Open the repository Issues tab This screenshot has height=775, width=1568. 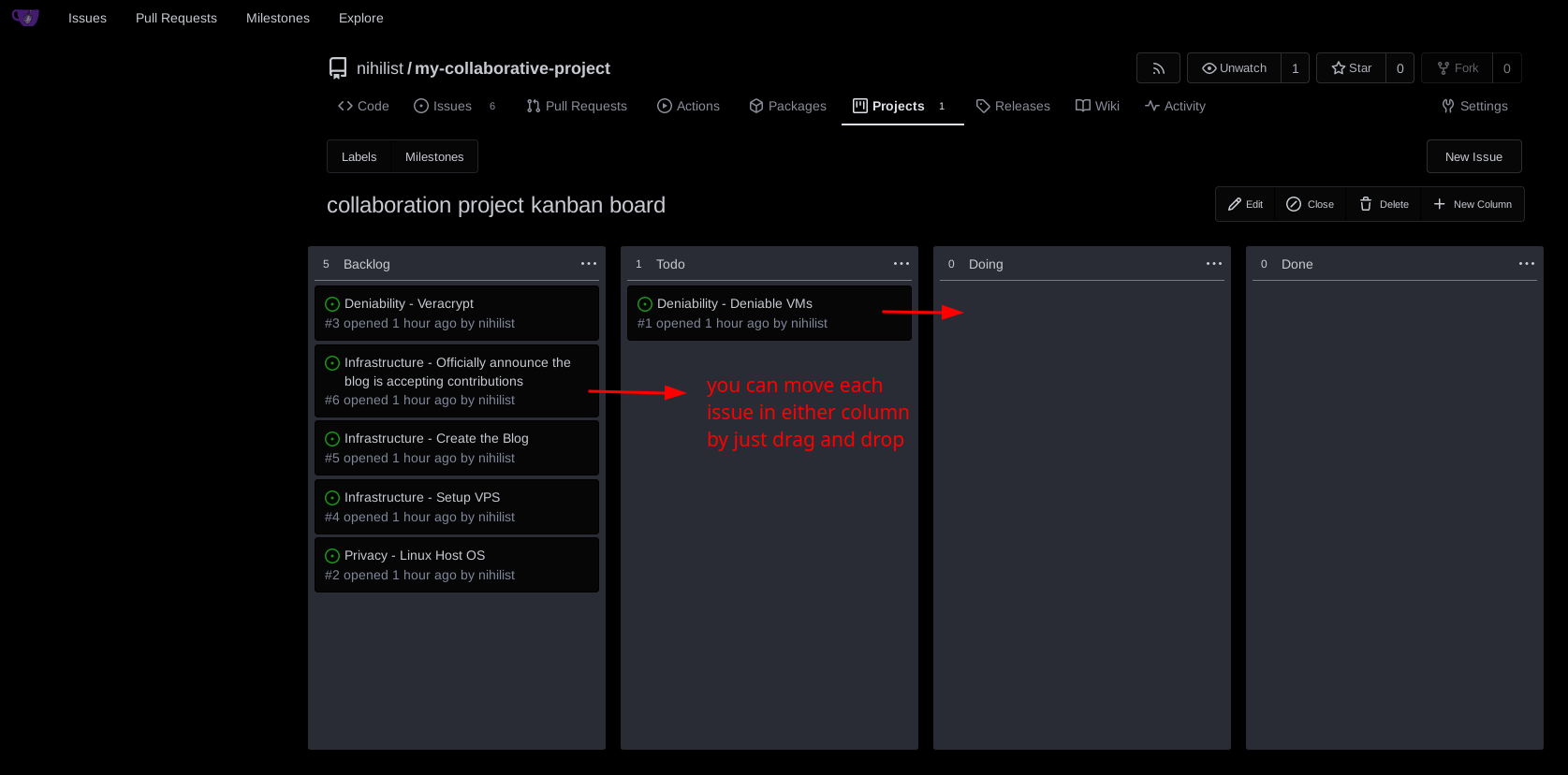click(x=444, y=106)
